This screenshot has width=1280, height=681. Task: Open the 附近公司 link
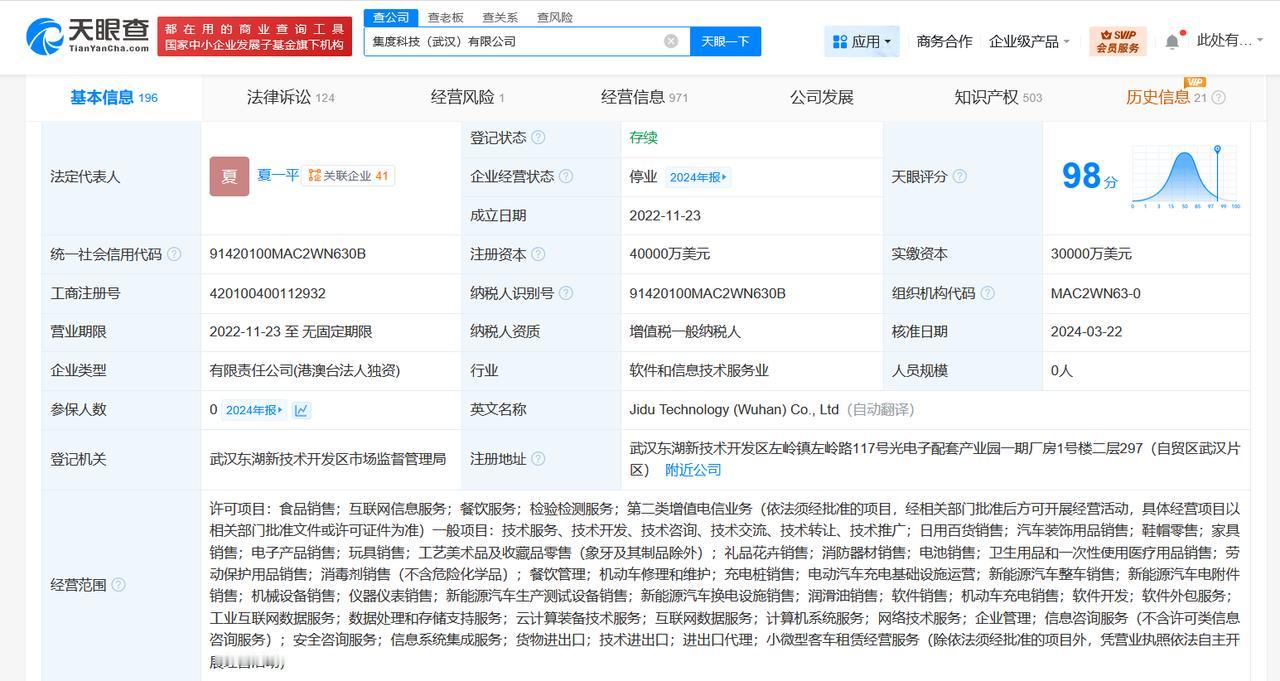pyautogui.click(x=693, y=470)
